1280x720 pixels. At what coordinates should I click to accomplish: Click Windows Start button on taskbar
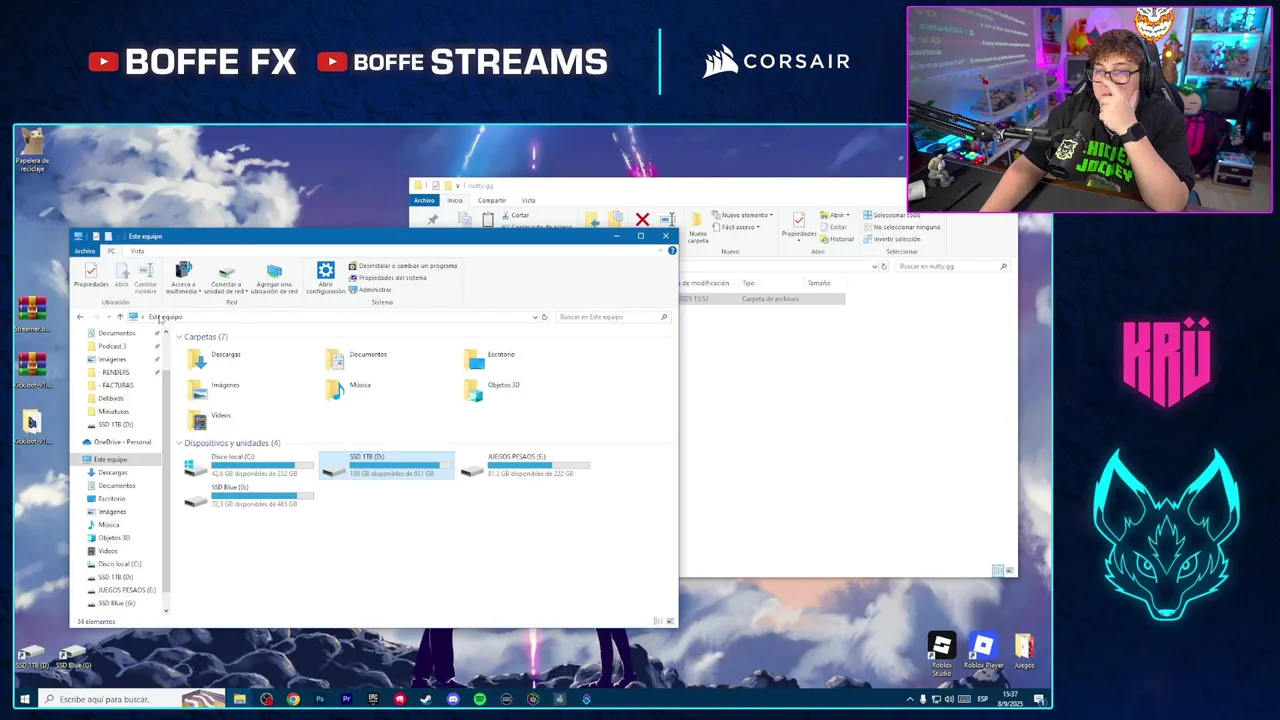click(x=25, y=699)
